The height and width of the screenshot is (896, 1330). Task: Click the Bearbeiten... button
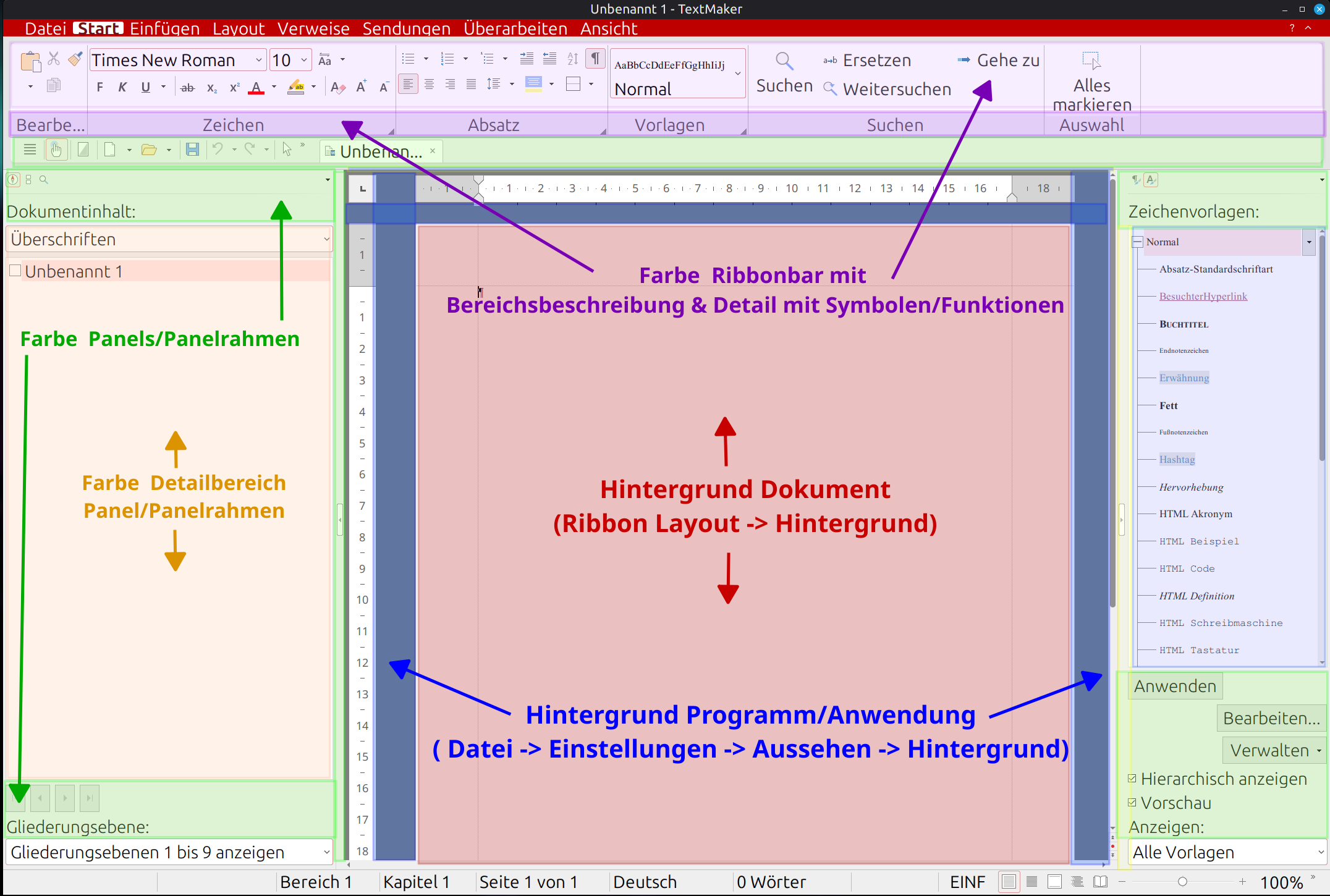(x=1271, y=719)
